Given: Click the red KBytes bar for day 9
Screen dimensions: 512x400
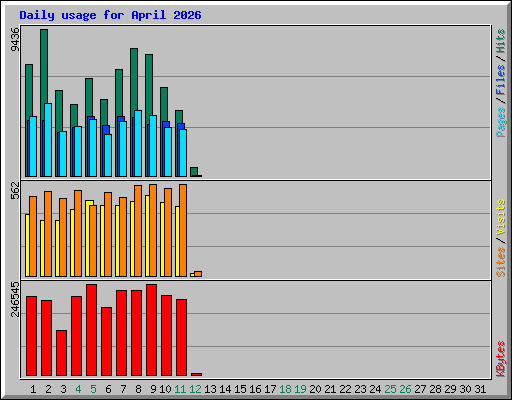Looking at the screenshot, I should pyautogui.click(x=151, y=330).
